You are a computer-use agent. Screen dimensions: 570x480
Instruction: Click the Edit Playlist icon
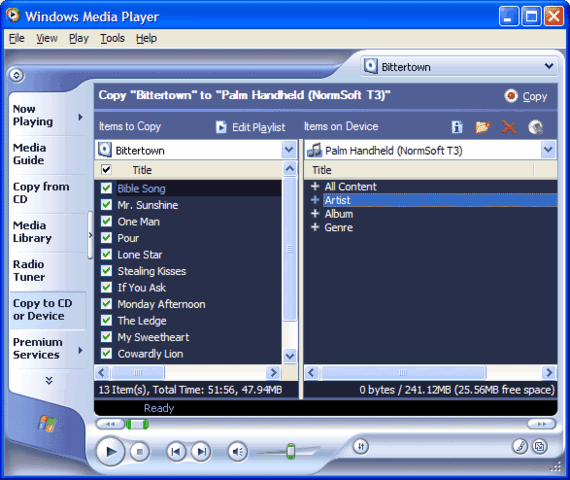click(221, 127)
